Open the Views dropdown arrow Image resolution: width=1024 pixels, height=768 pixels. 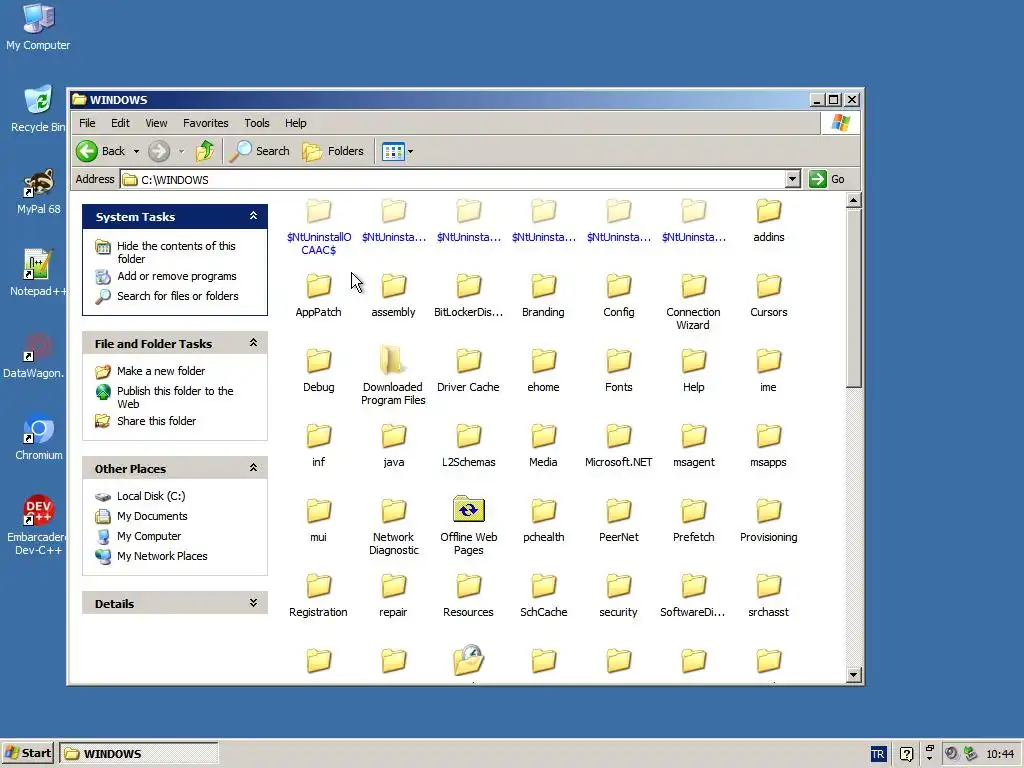[410, 152]
